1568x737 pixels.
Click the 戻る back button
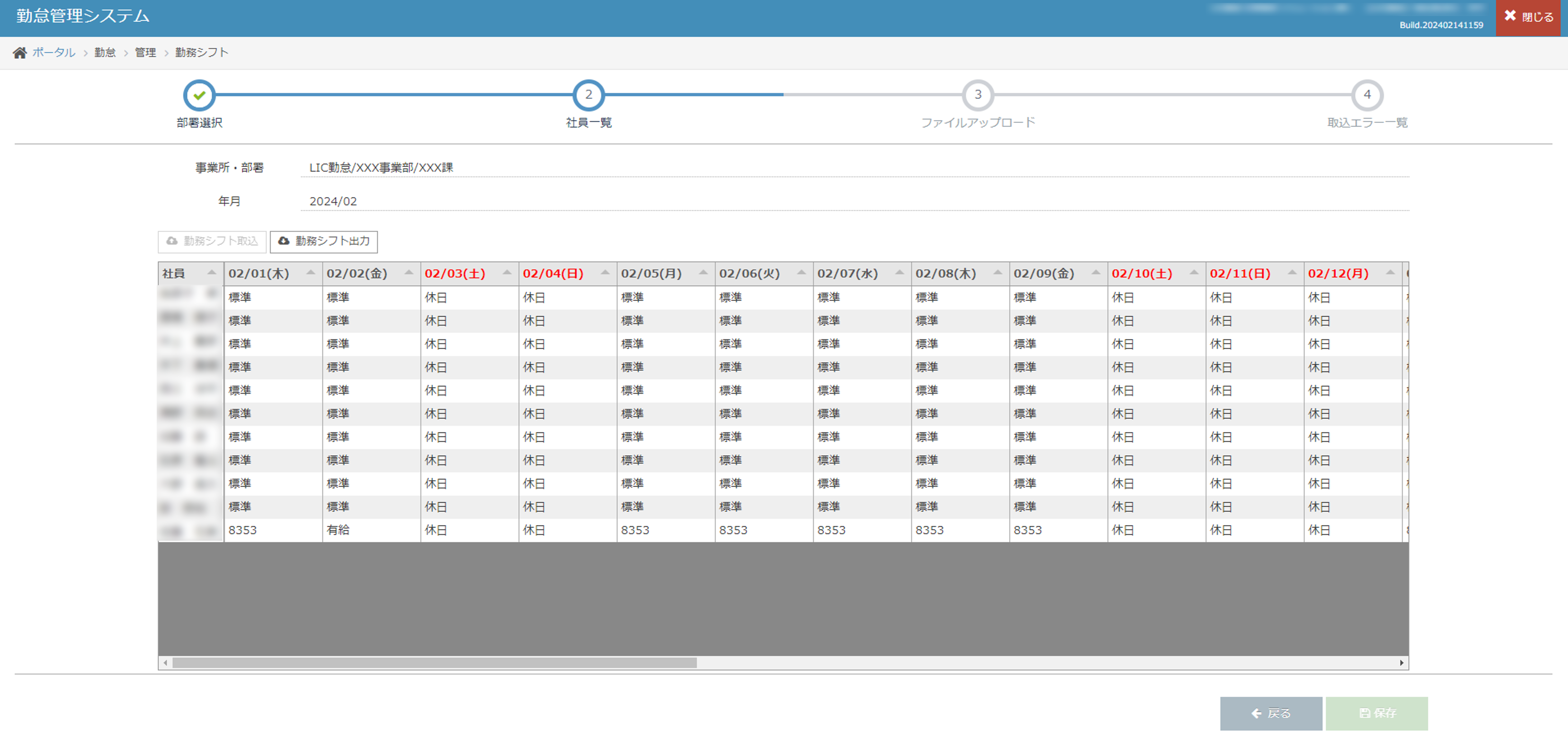point(1271,713)
